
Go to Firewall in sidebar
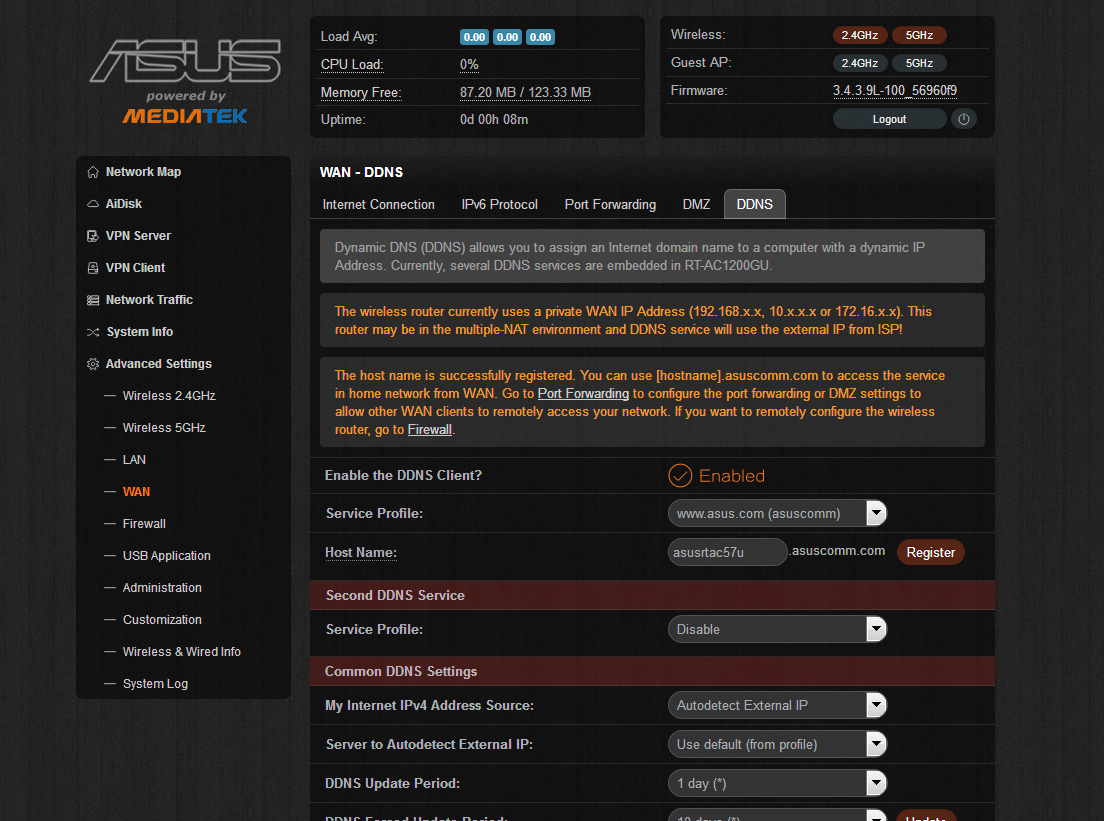[144, 524]
